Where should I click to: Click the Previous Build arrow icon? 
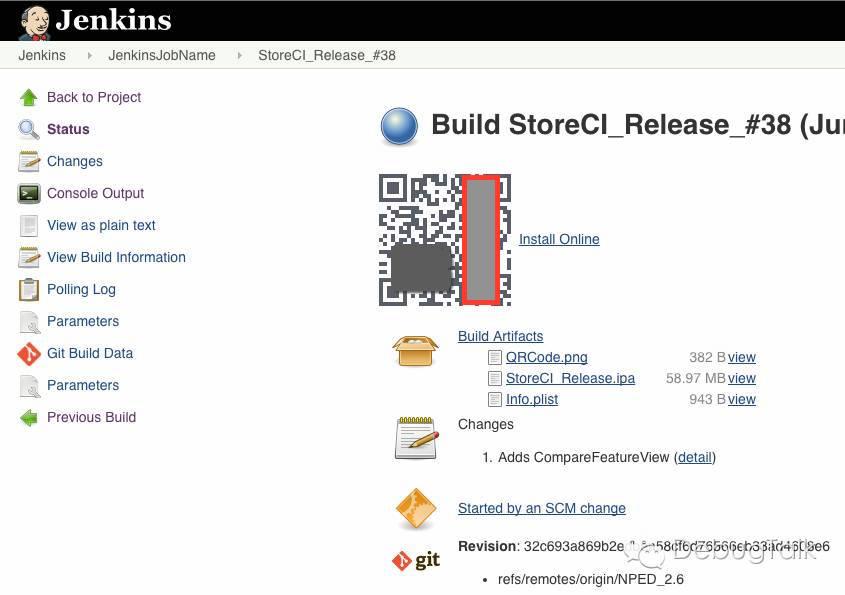28,417
